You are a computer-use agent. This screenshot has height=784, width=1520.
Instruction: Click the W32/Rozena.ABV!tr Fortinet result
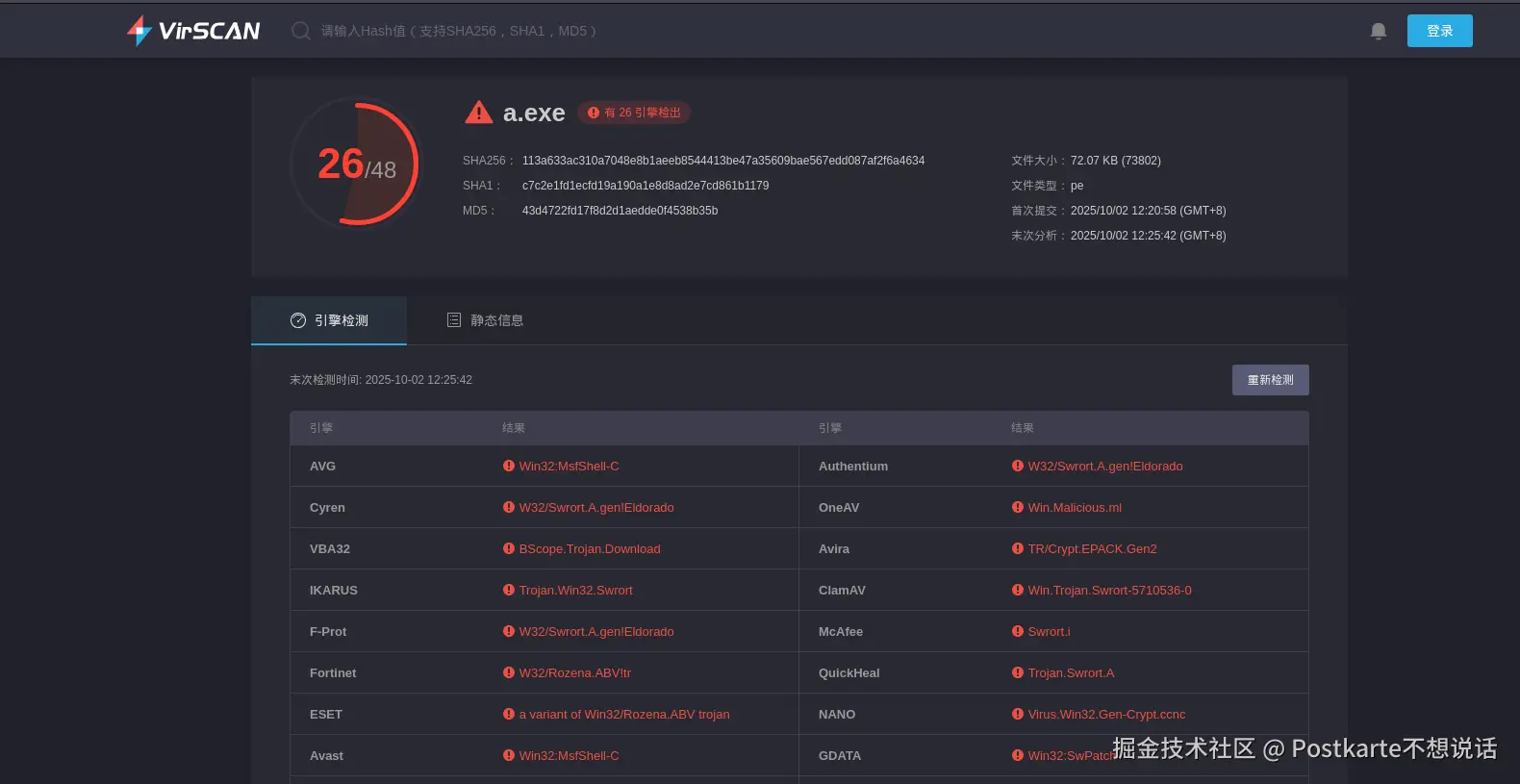coord(574,672)
